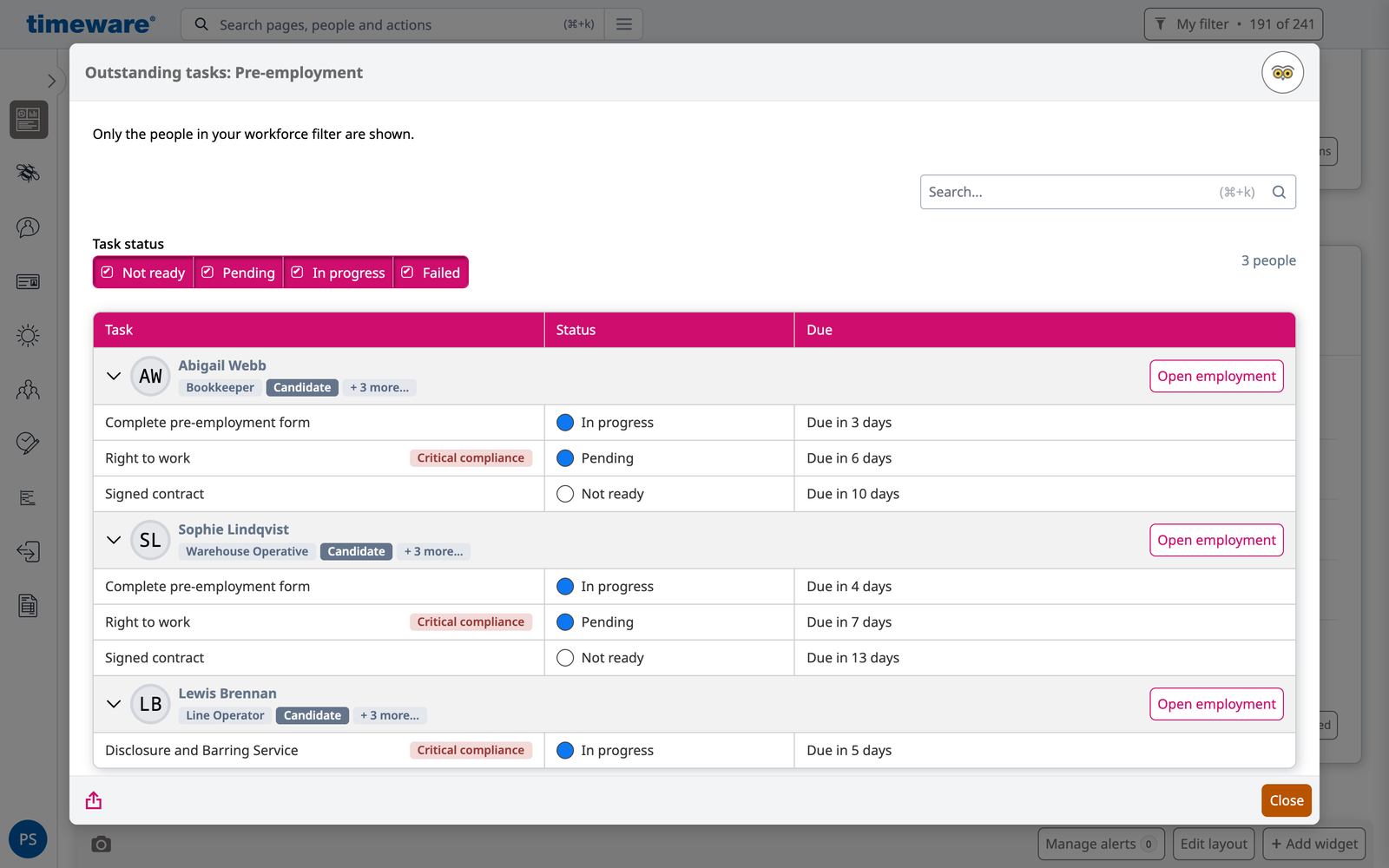The width and height of the screenshot is (1389, 868).
Task: Click Manage alerts button
Action: (x=1101, y=844)
